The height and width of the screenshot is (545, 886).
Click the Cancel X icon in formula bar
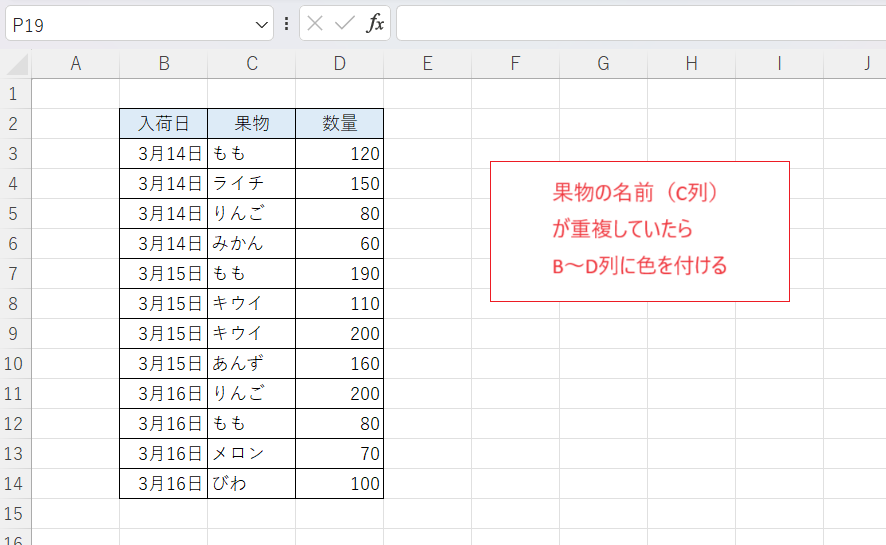(x=315, y=24)
